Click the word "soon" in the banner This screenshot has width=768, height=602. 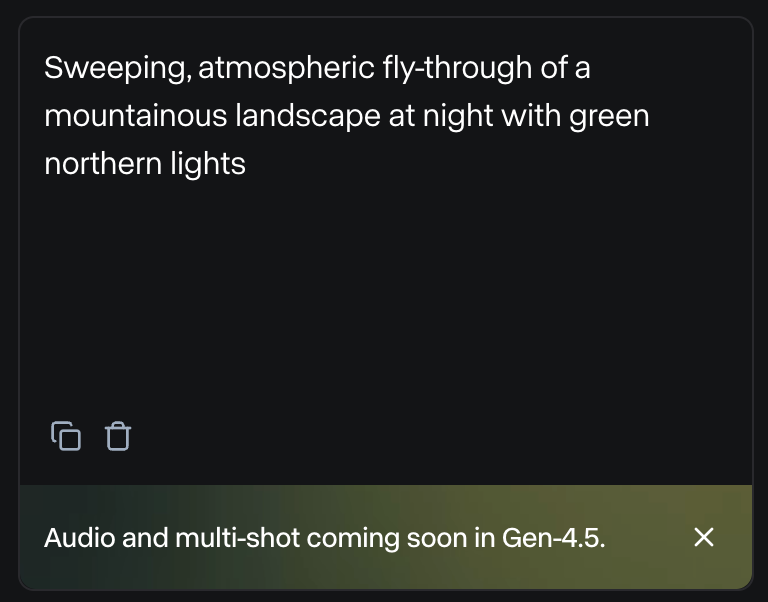[x=437, y=538]
